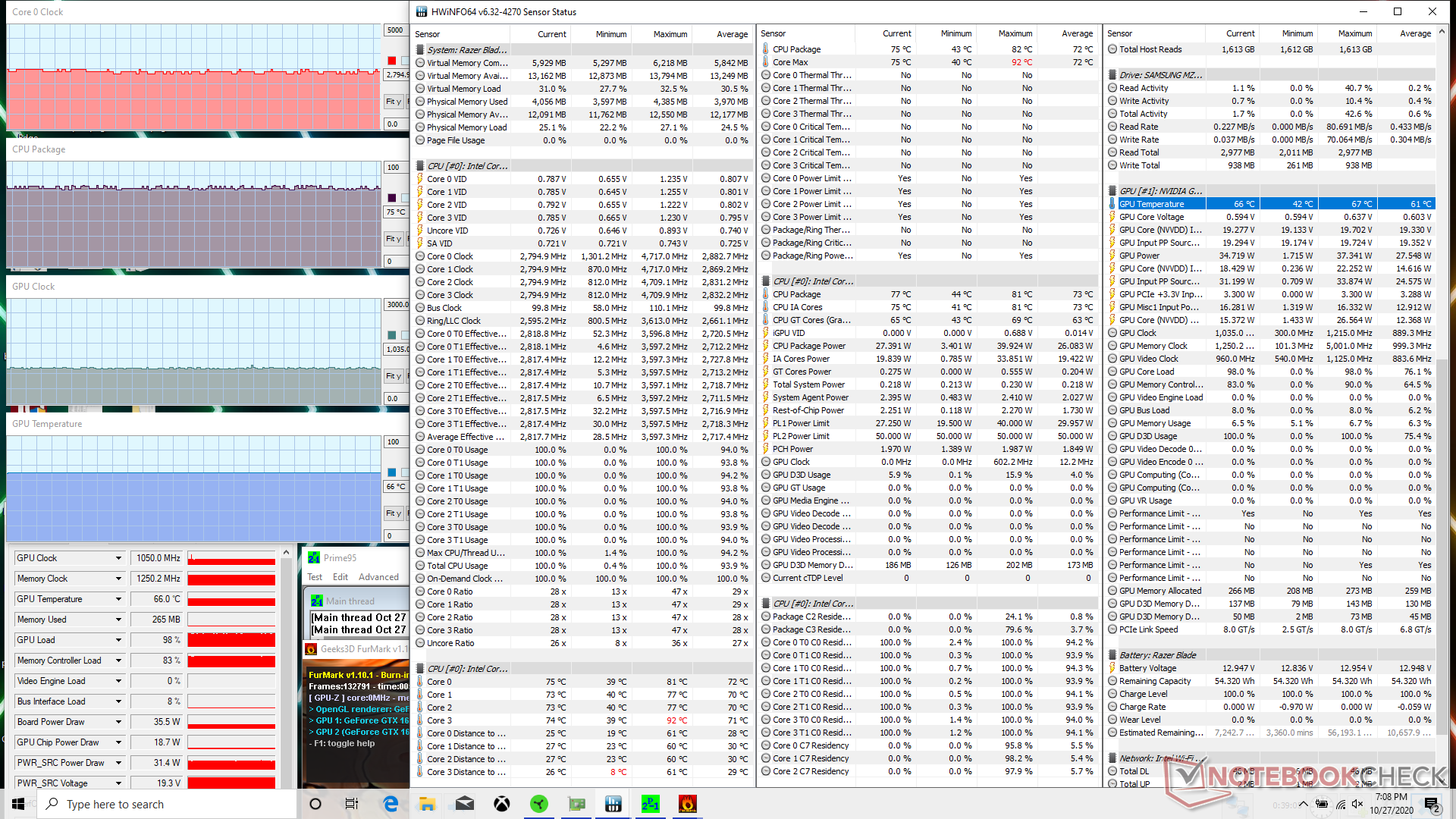This screenshot has height=819, width=1456.
Task: Click the Prime95 window title icon
Action: [x=313, y=557]
